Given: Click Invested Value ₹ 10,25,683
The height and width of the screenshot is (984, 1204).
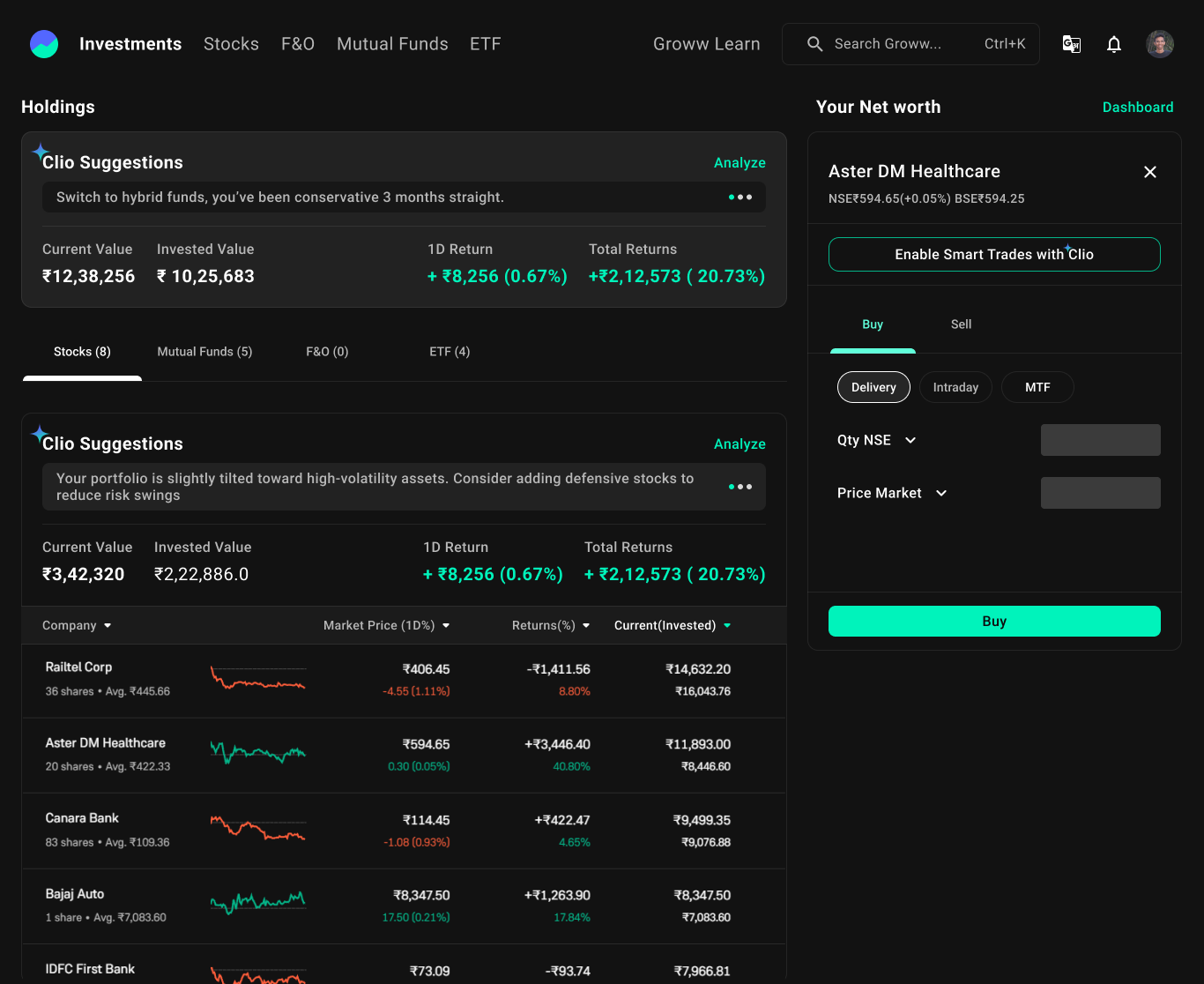Looking at the screenshot, I should pos(205,276).
